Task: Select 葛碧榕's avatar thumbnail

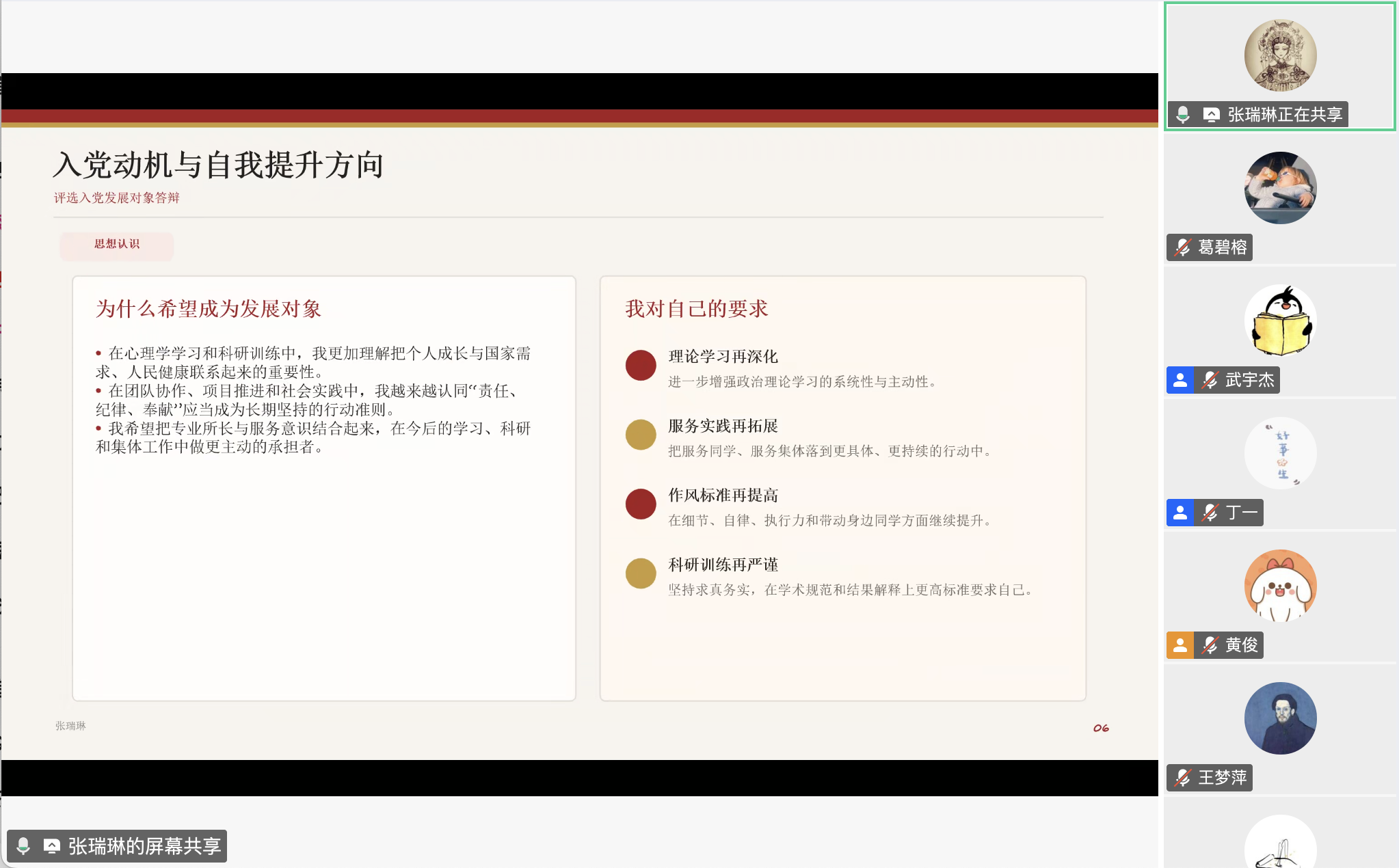Action: [1280, 188]
